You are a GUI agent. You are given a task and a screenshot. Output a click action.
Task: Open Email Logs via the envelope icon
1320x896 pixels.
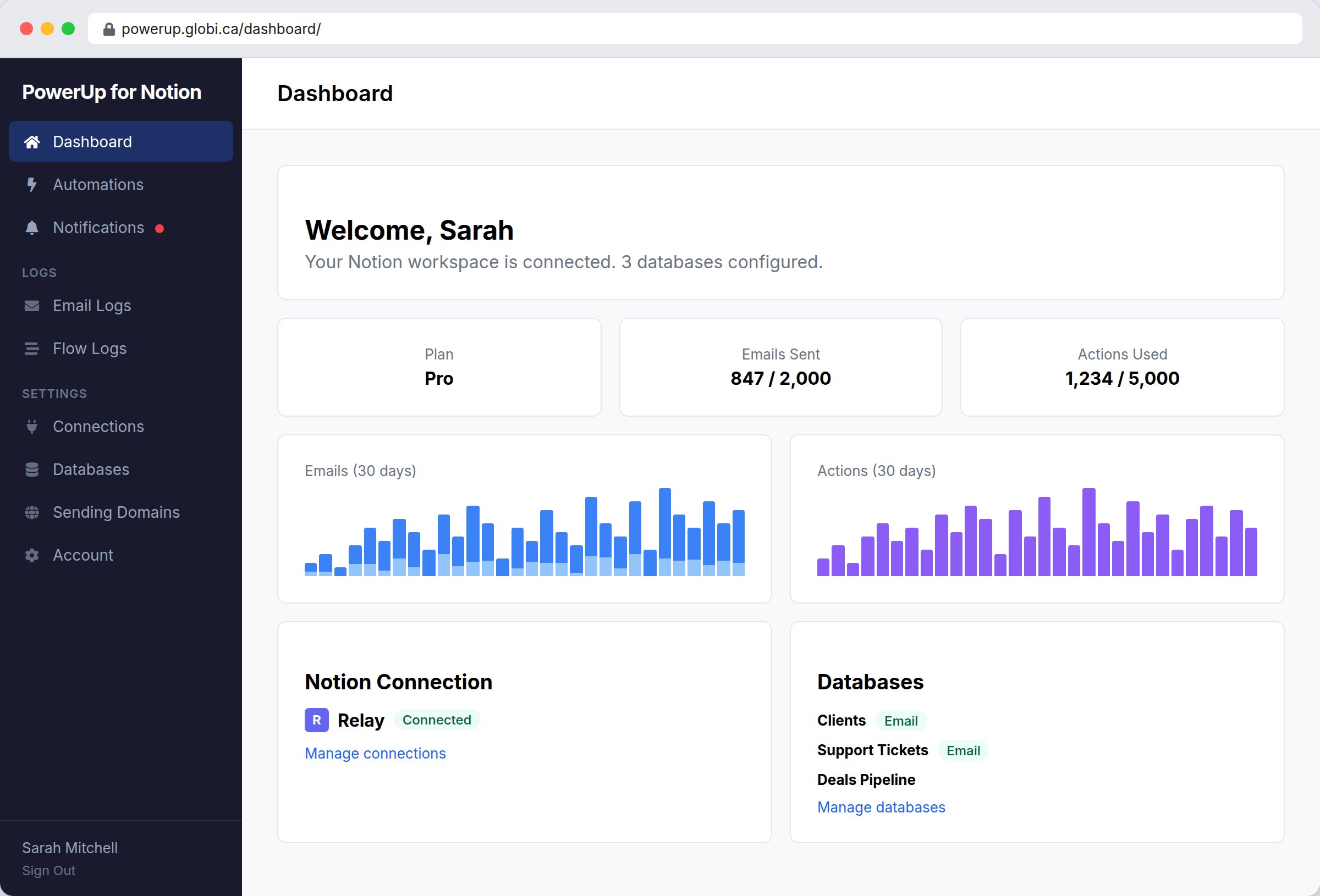(x=32, y=306)
